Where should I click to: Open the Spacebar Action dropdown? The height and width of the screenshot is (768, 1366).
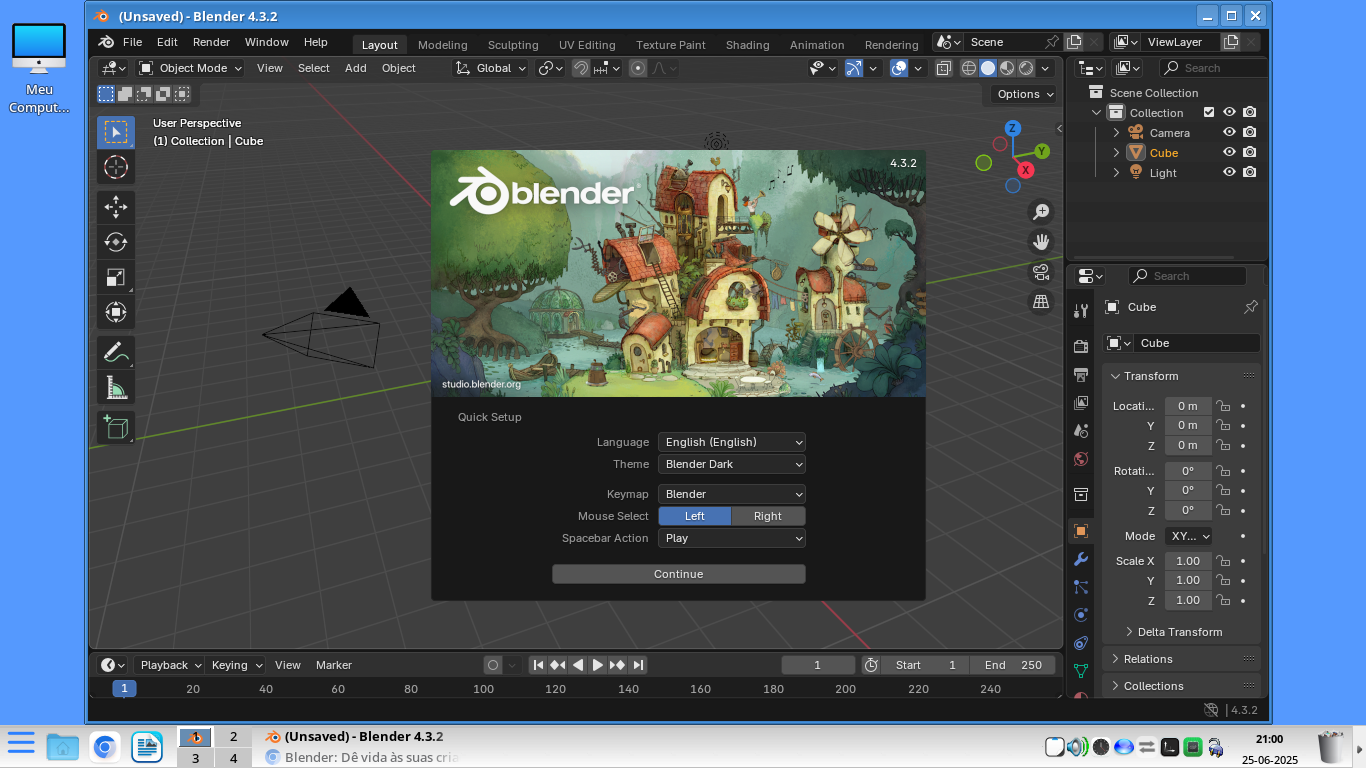732,538
